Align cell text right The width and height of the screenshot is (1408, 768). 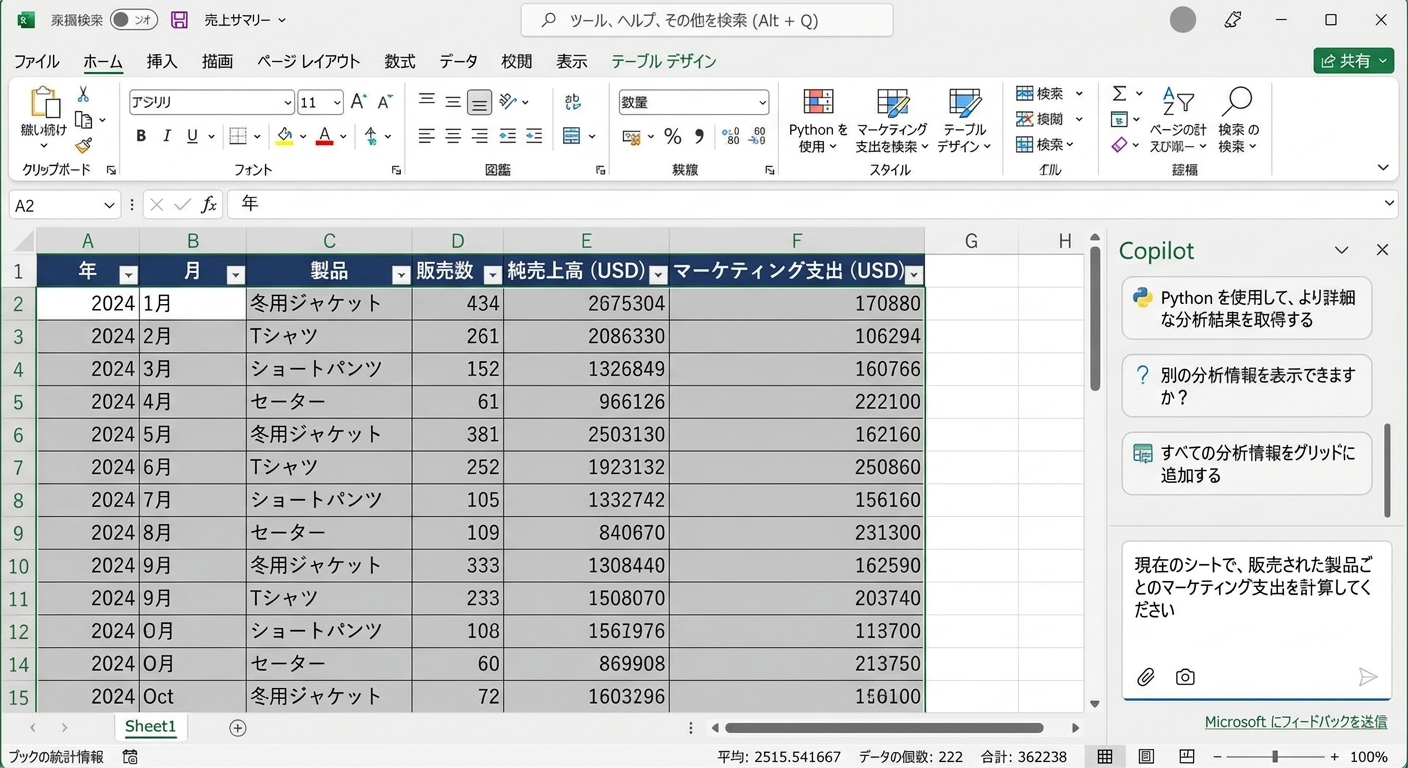click(x=480, y=136)
